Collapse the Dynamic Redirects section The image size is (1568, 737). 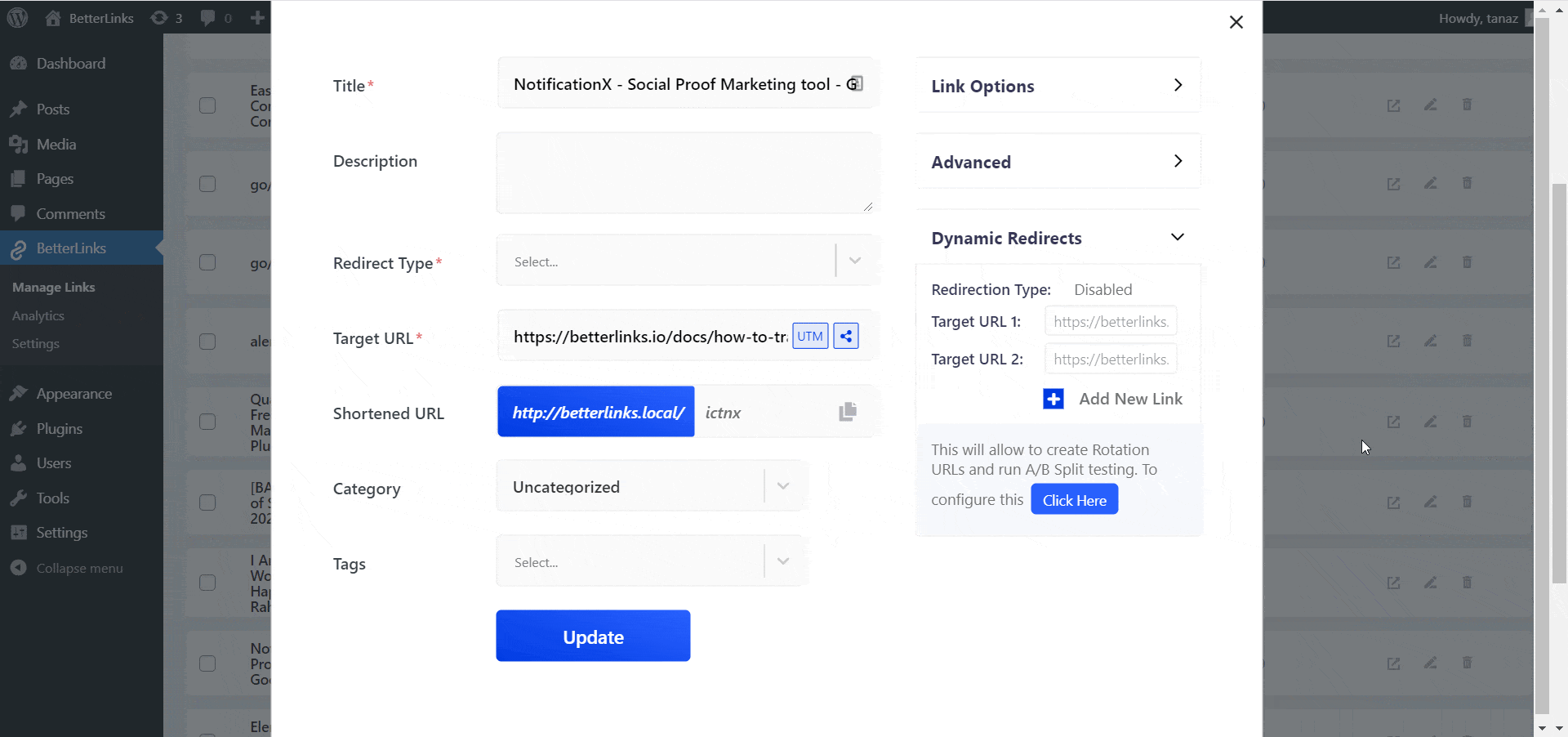tap(1178, 237)
